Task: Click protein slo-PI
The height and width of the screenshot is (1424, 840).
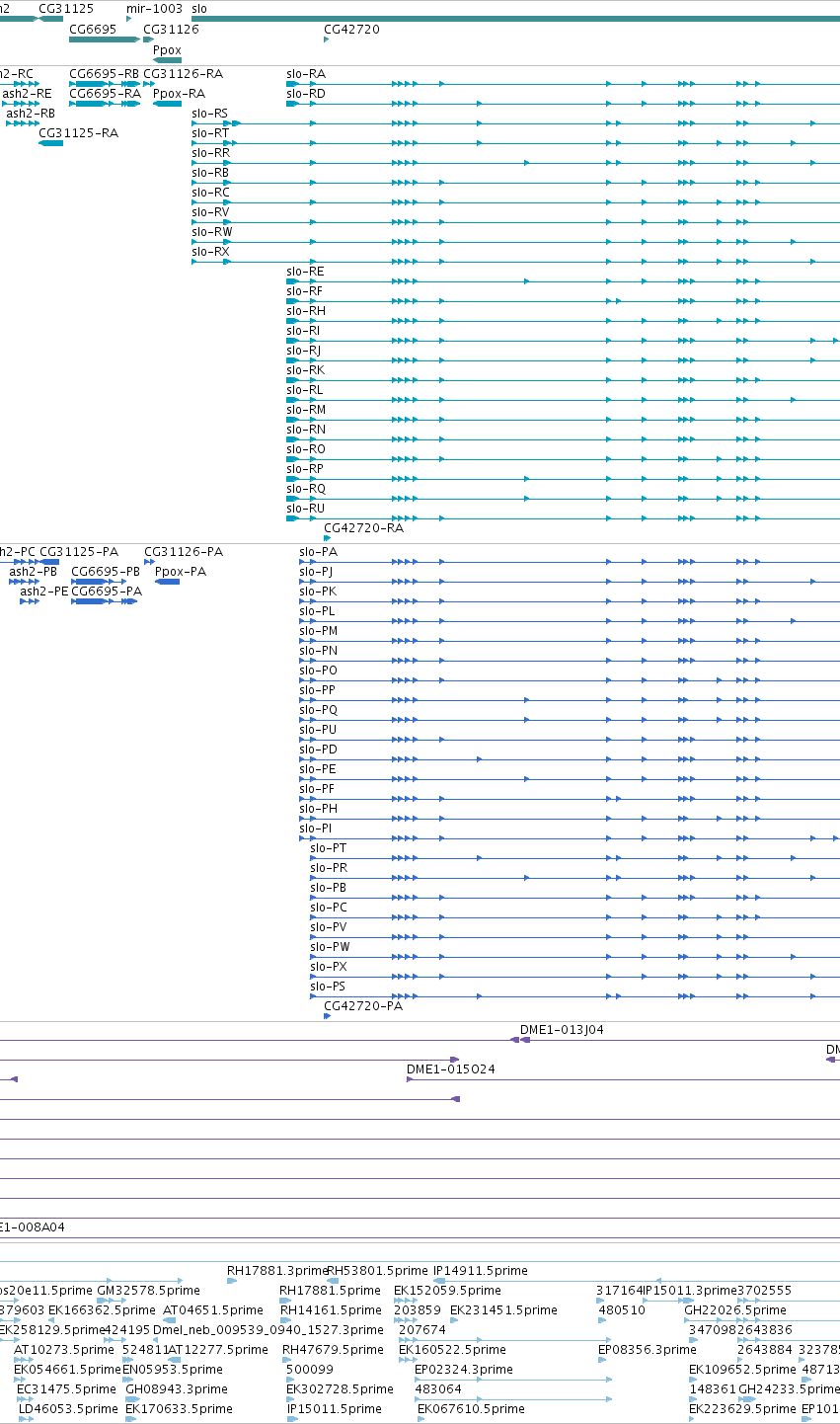Action: pos(315,829)
